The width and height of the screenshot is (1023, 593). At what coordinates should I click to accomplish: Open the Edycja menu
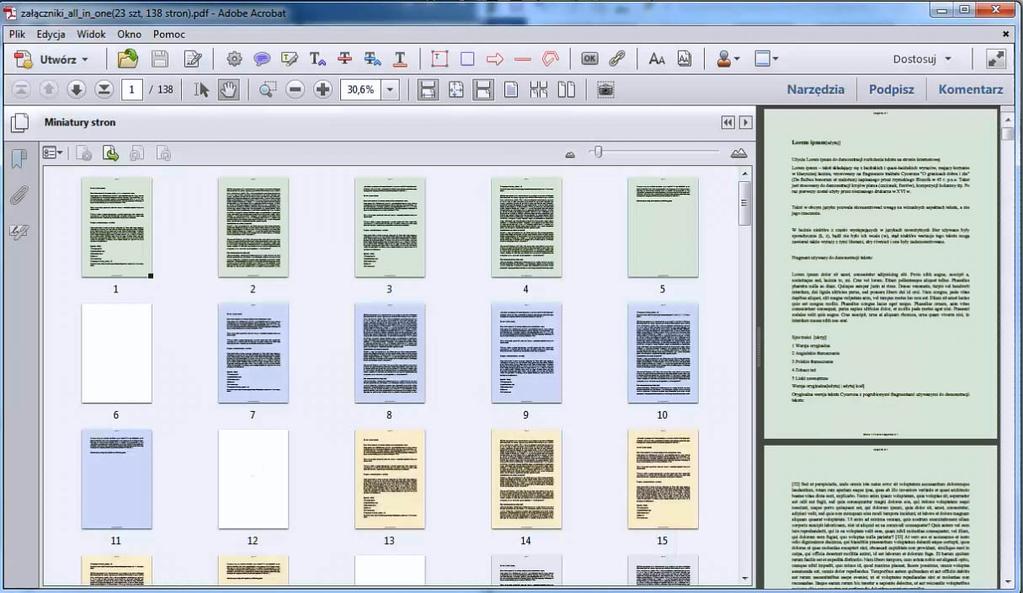point(50,34)
